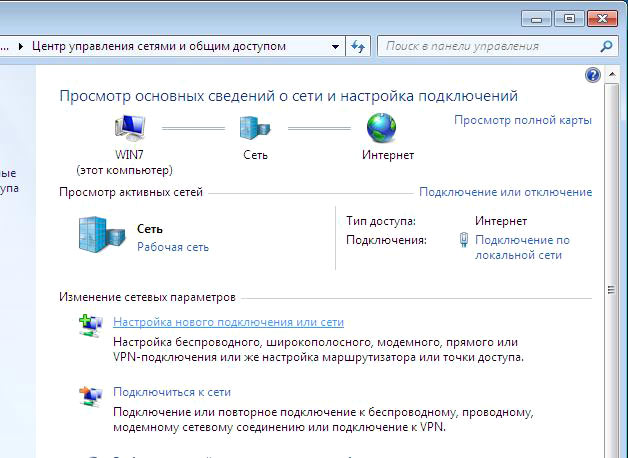Image resolution: width=628 pixels, height=458 pixels.
Task: Click the Подключиться к сети link
Action: click(x=172, y=392)
